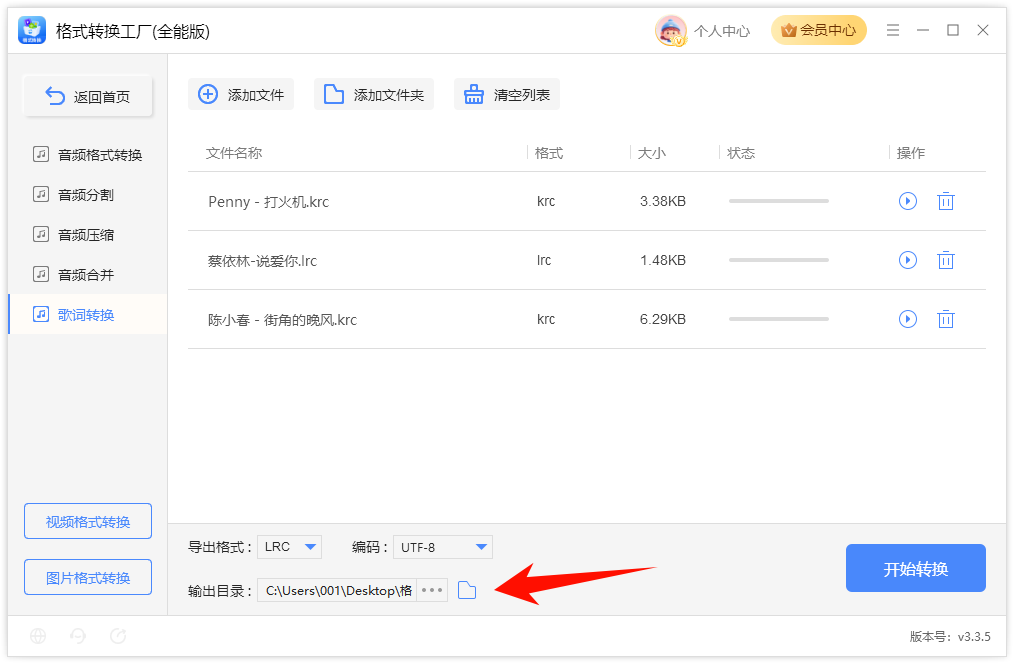
Task: Click back arrow icon of 返回首页
Action: tap(55, 96)
